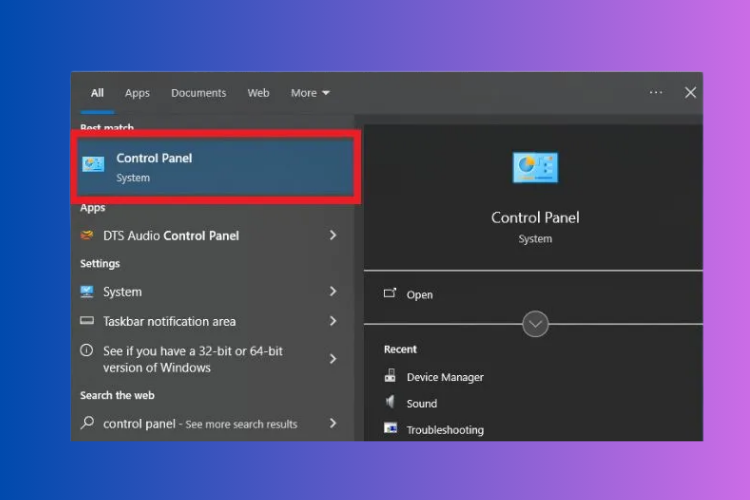Click the large Control Panel icon in preview pane
This screenshot has width=750, height=500.
point(535,167)
